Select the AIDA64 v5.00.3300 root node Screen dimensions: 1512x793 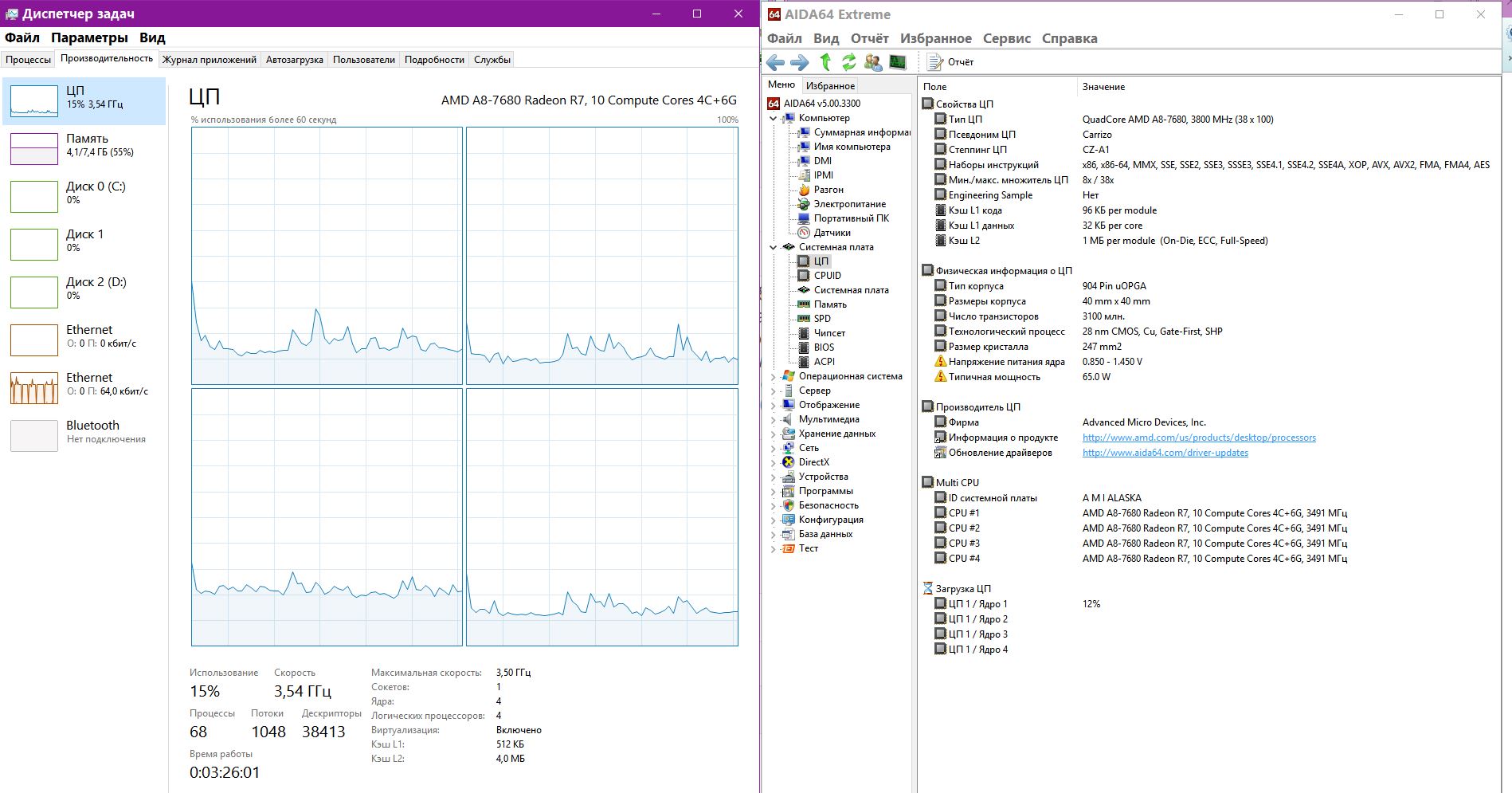(x=814, y=104)
